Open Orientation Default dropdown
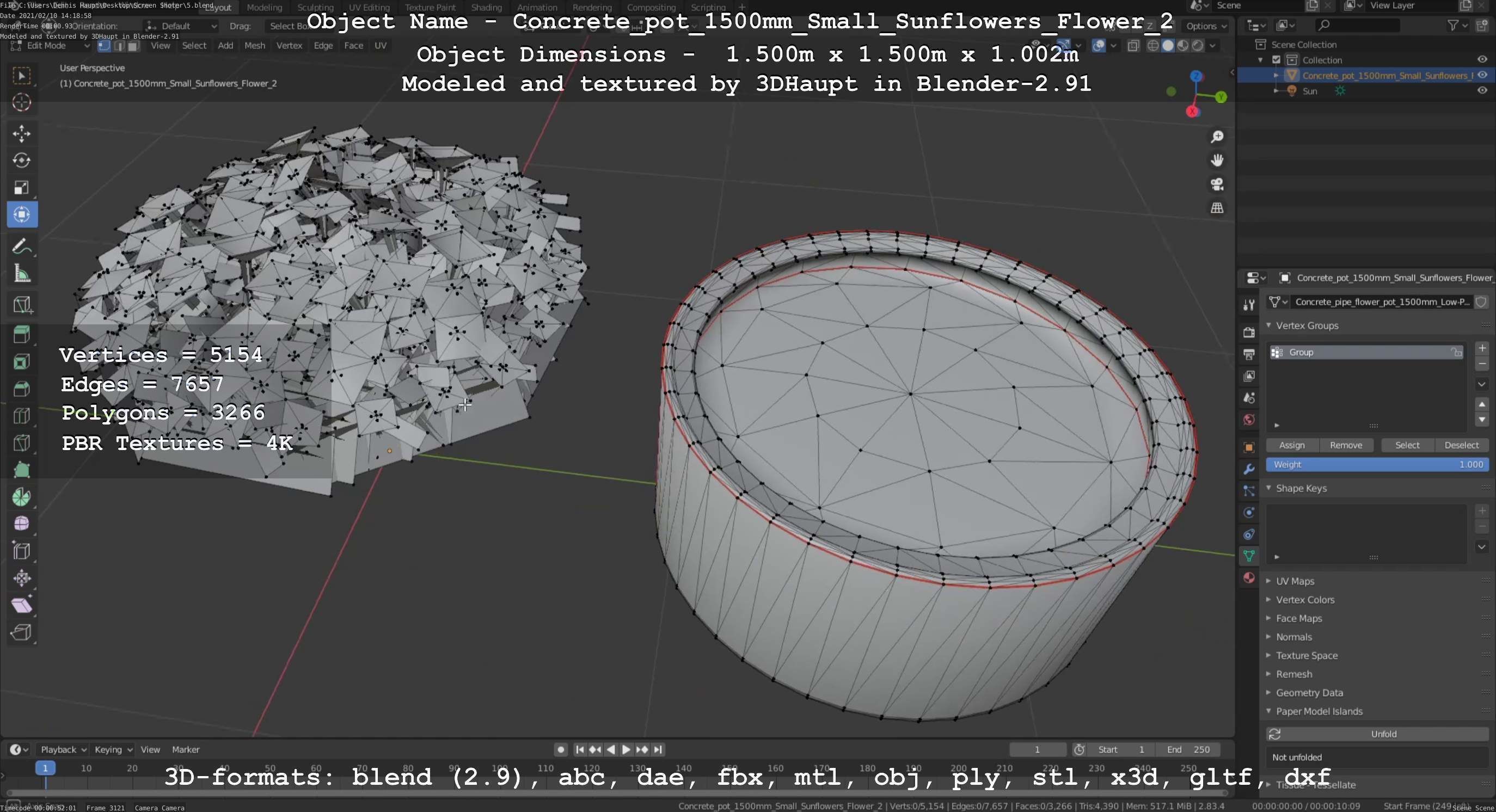 tap(181, 26)
